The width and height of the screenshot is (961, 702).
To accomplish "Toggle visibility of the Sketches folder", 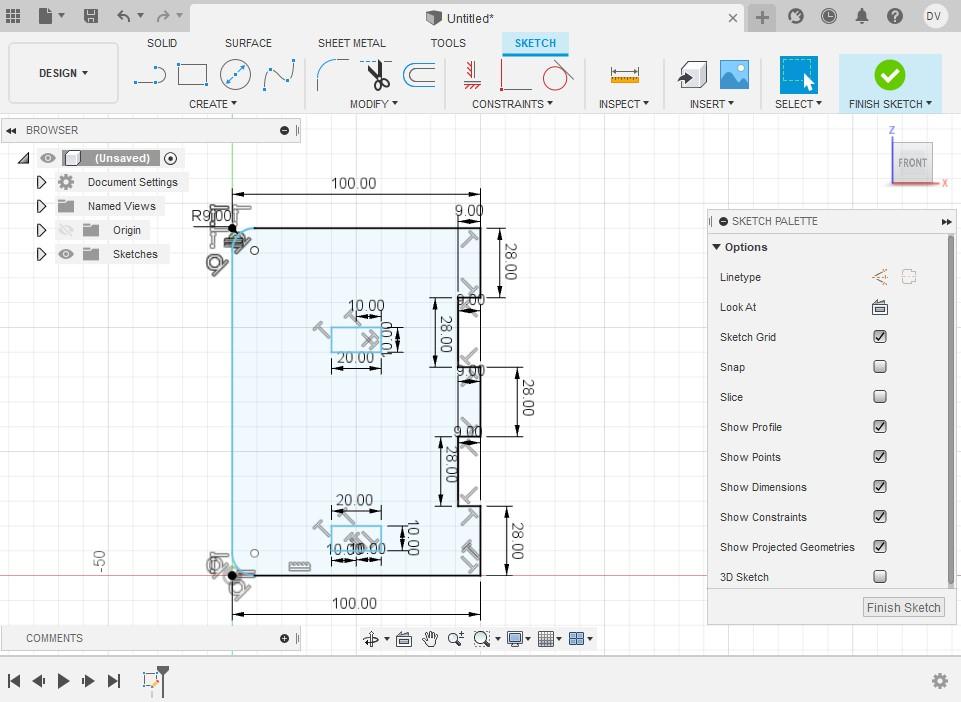I will [x=66, y=254].
